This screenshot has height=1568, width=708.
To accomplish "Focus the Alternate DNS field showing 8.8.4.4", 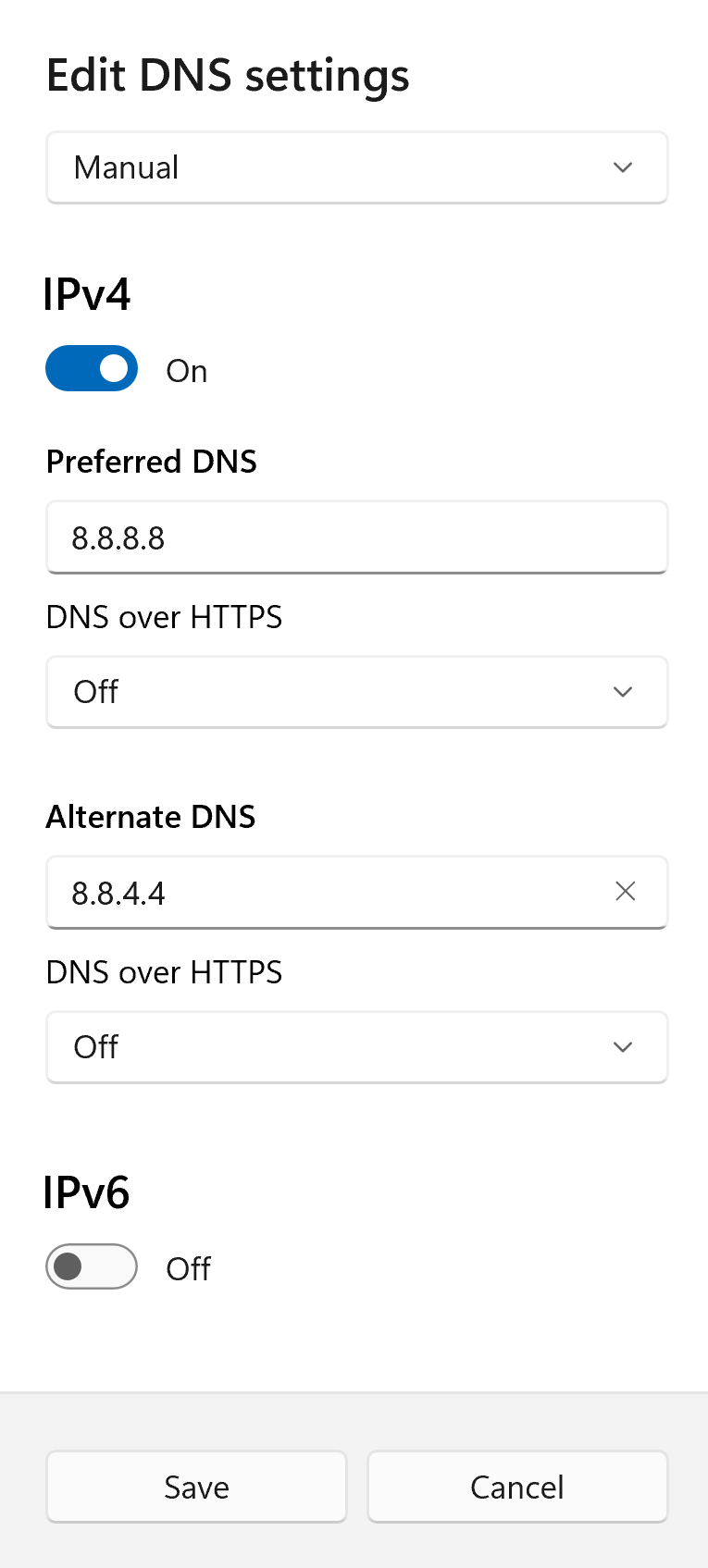I will pyautogui.click(x=324, y=893).
